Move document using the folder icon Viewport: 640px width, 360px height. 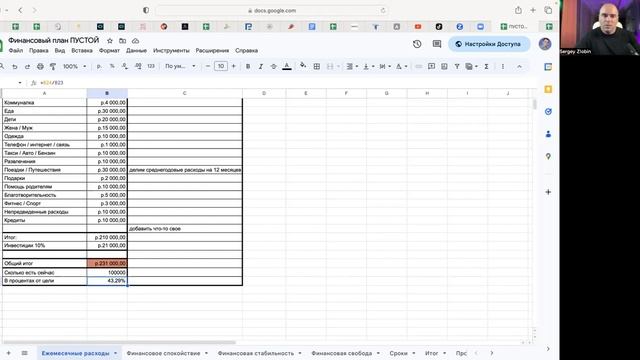(122, 41)
